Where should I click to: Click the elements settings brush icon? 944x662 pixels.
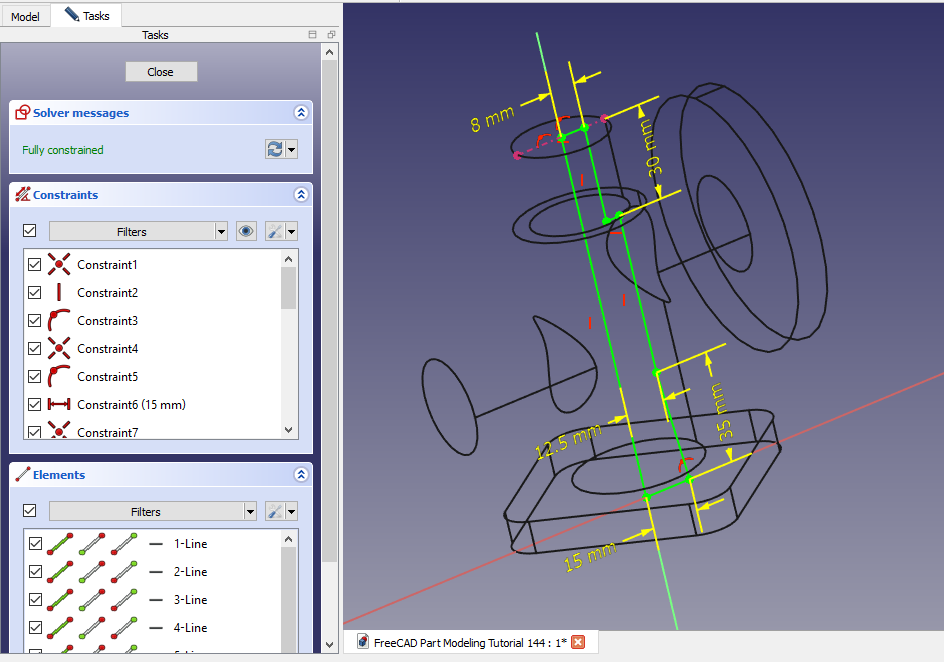(x=274, y=511)
